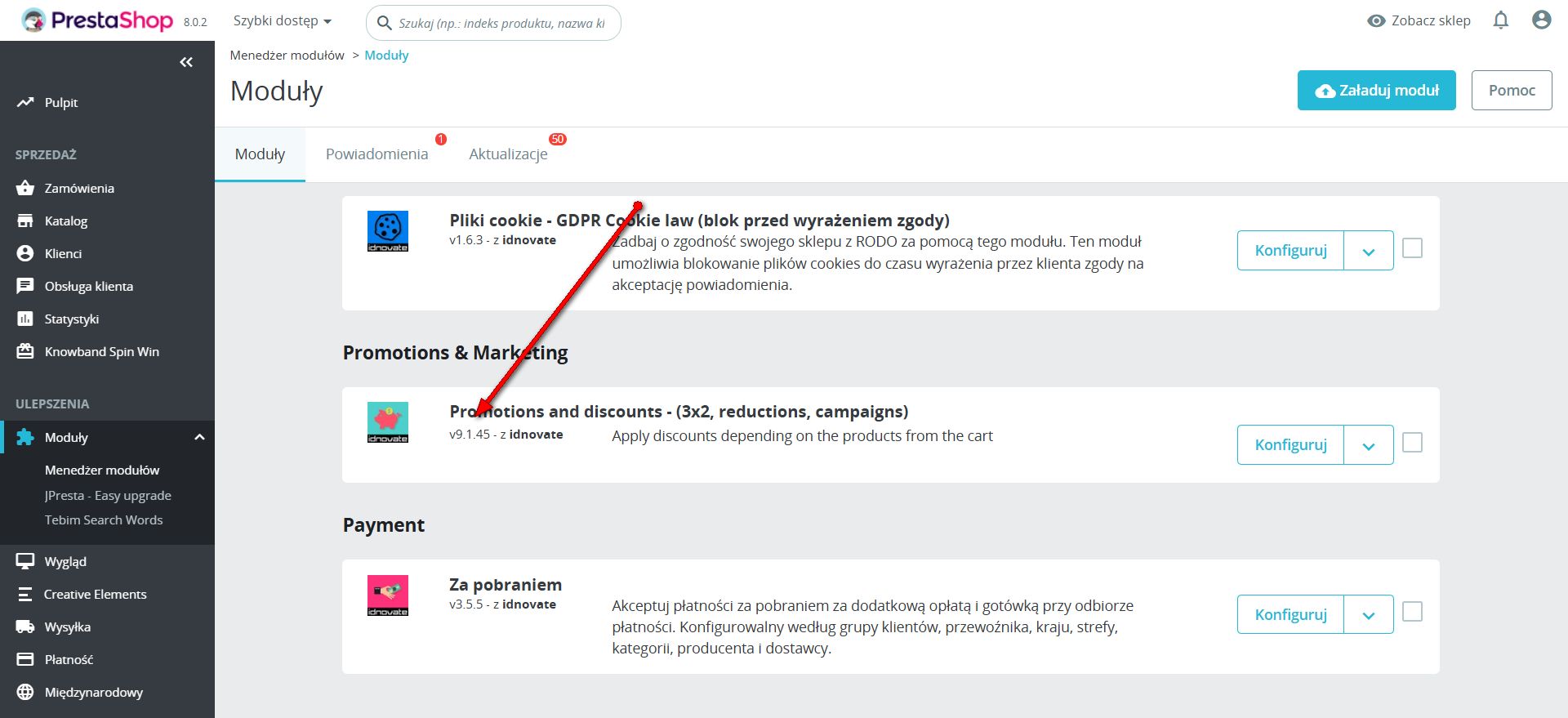This screenshot has width=1568, height=718.
Task: Open Zamówienia basket icon in sidebar
Action: [x=25, y=188]
